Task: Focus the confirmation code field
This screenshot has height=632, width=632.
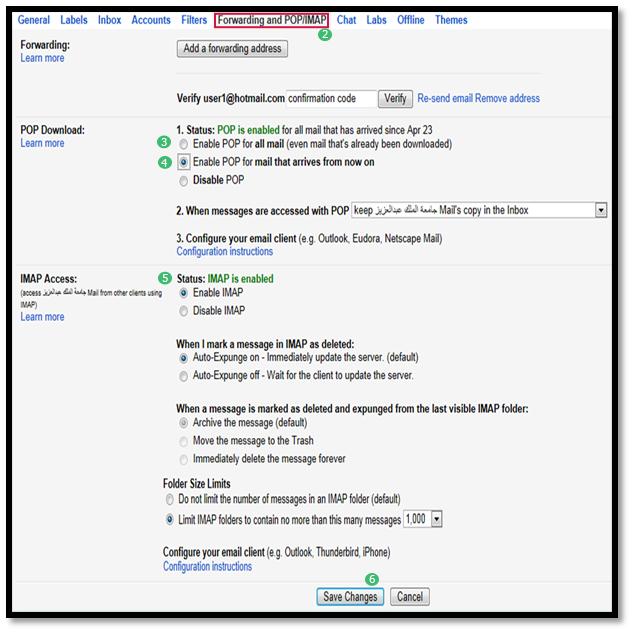Action: point(331,98)
